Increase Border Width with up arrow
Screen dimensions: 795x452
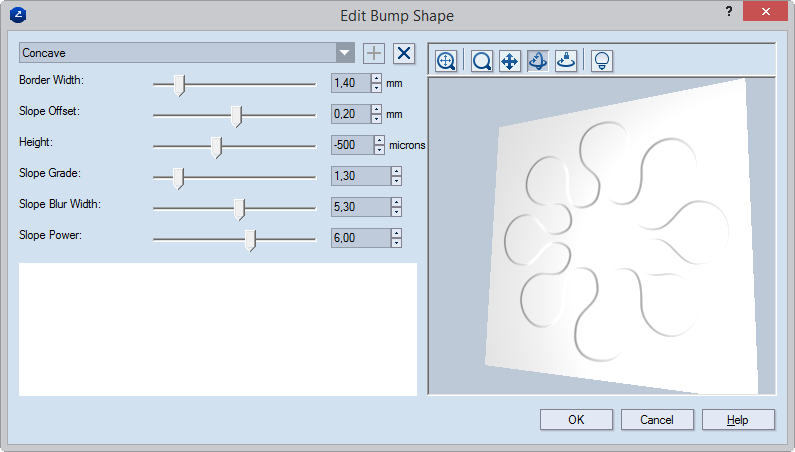tap(376, 79)
